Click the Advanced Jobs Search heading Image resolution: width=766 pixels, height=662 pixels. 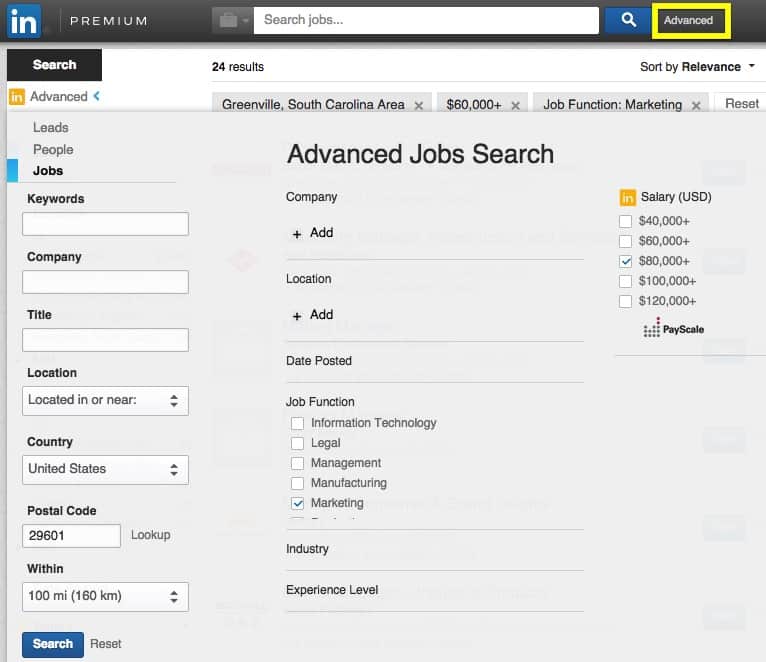coord(421,154)
